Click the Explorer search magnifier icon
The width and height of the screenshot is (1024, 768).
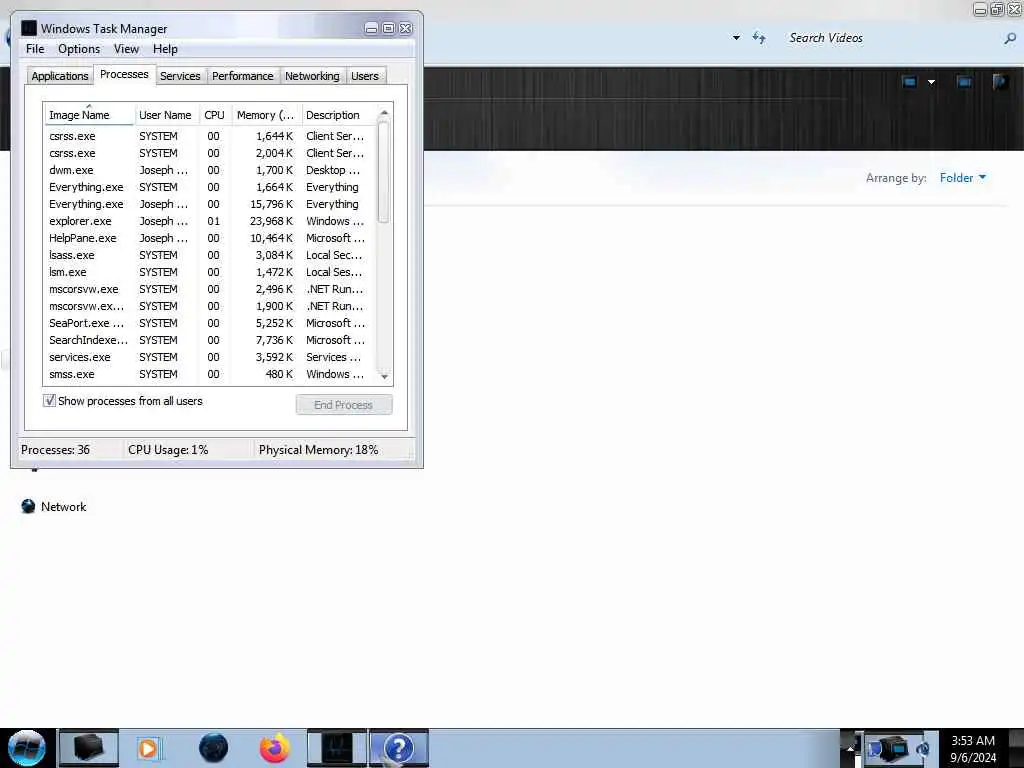point(1010,39)
